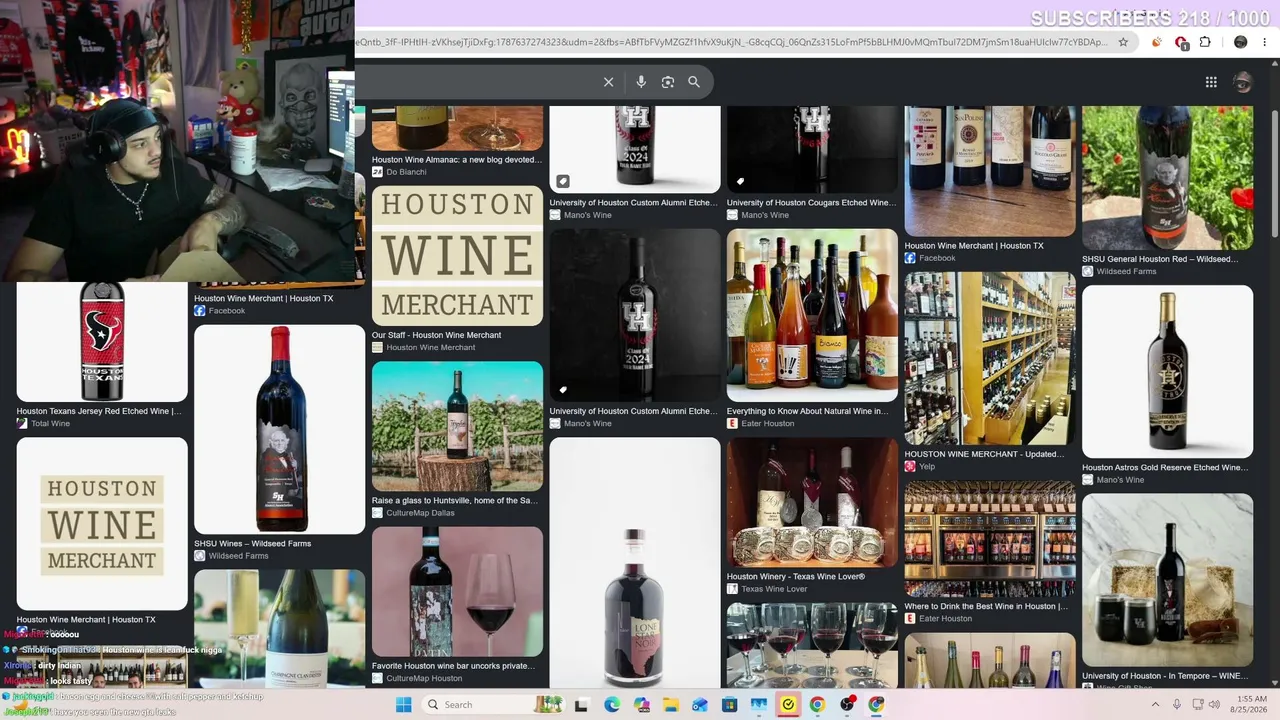
Task: Open the Houston Texans Jersey wine image
Action: [x=102, y=342]
